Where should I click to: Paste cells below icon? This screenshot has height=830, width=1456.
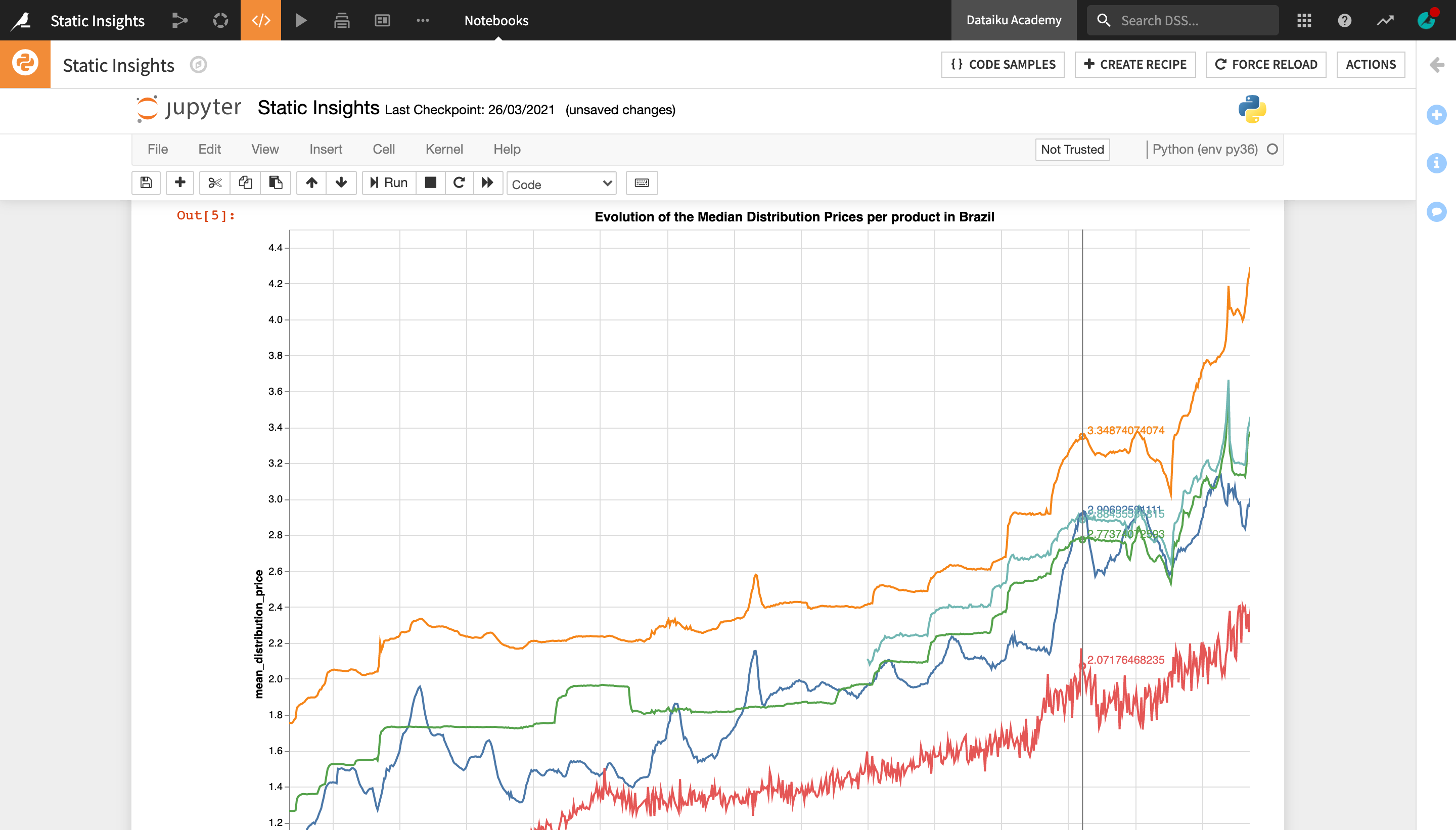click(x=276, y=182)
